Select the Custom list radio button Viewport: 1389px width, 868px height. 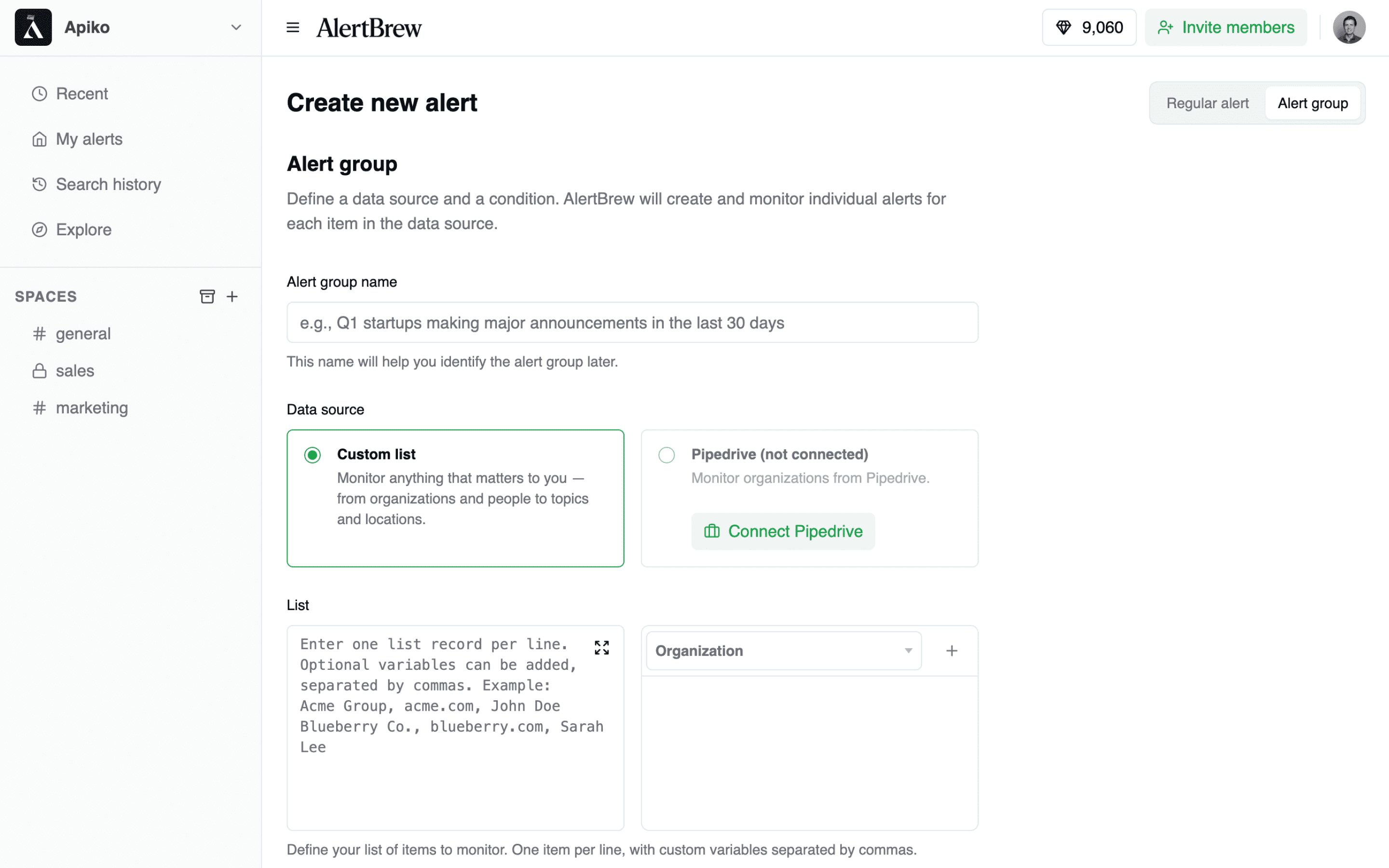click(x=312, y=455)
